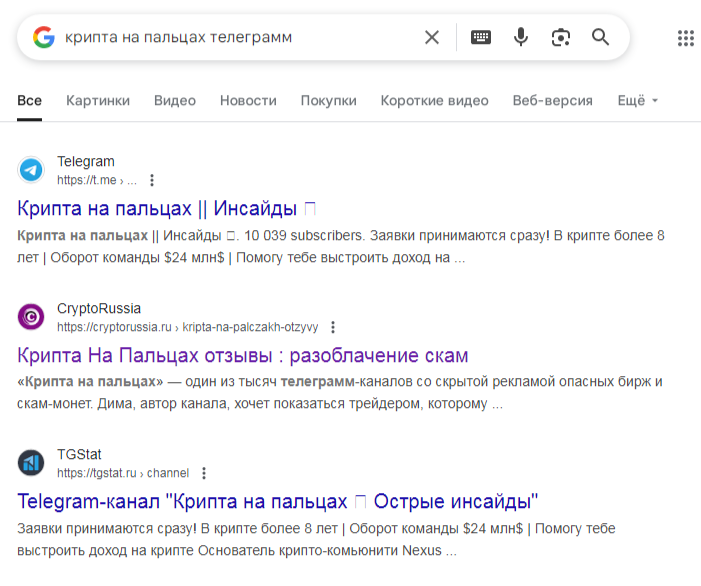The height and width of the screenshot is (586, 701).
Task: Select the Все tab
Action: (x=30, y=101)
